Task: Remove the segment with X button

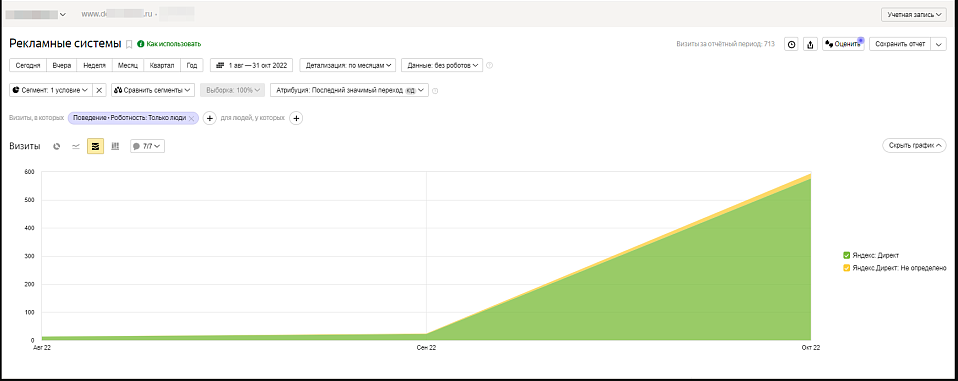Action: [x=100, y=90]
